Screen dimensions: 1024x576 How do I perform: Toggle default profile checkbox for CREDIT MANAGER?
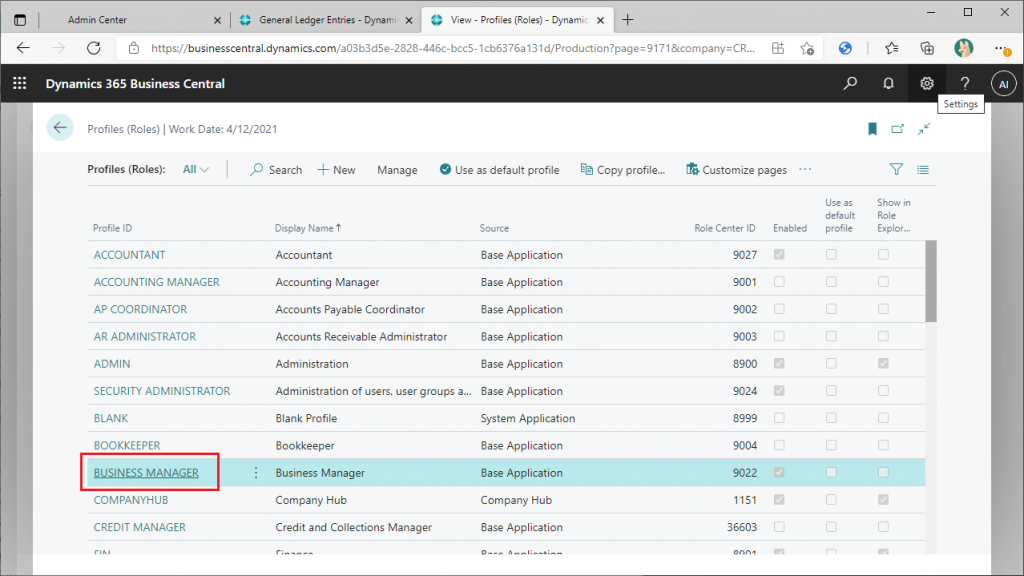pyautogui.click(x=831, y=527)
